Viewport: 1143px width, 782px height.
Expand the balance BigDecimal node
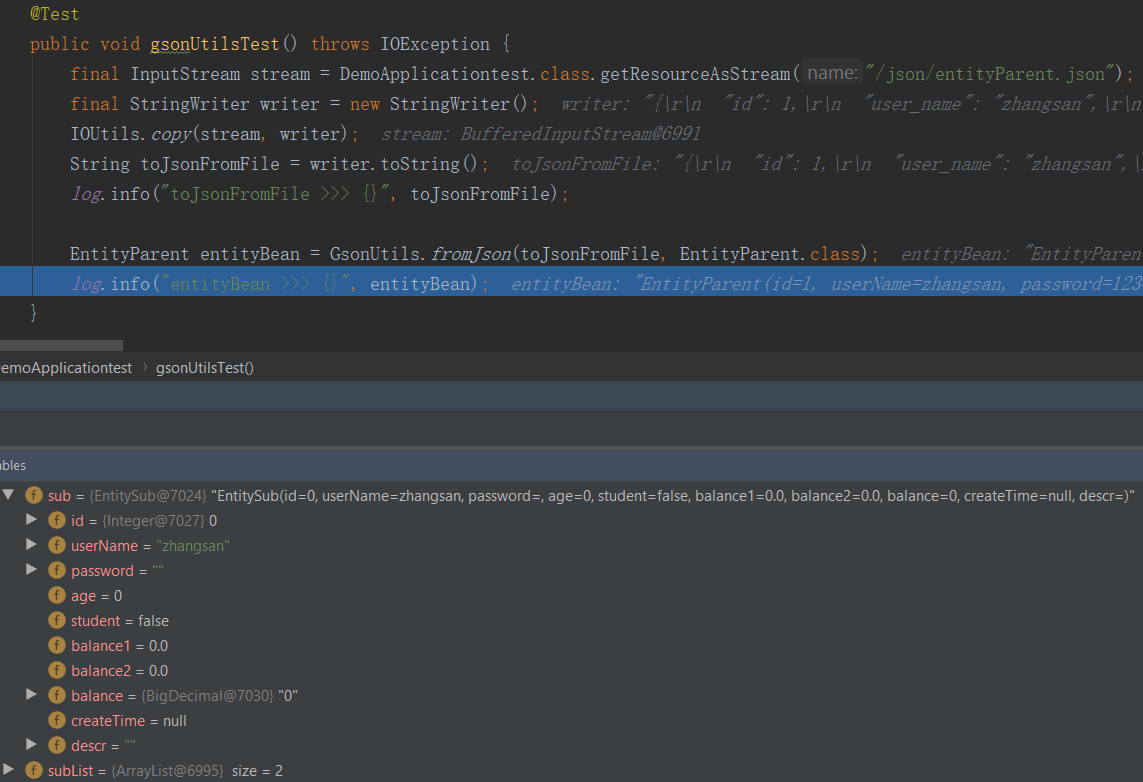tap(31, 695)
